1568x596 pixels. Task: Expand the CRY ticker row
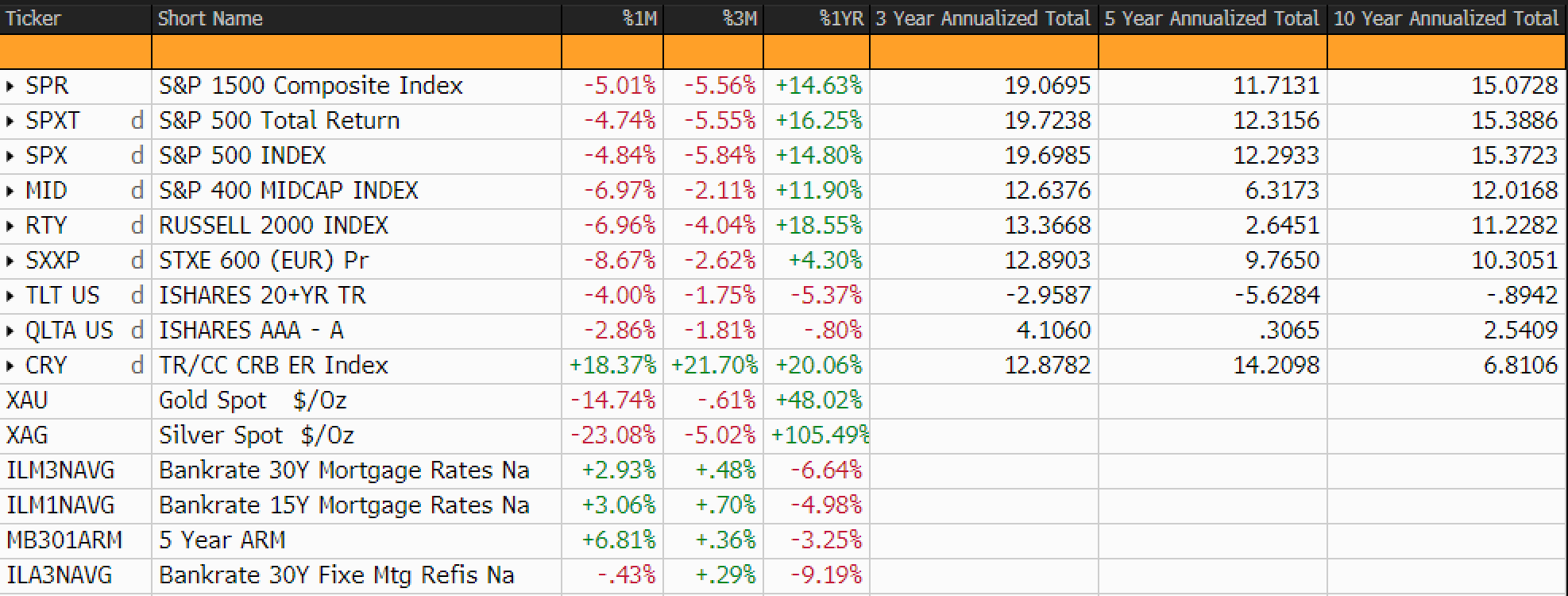10,366
